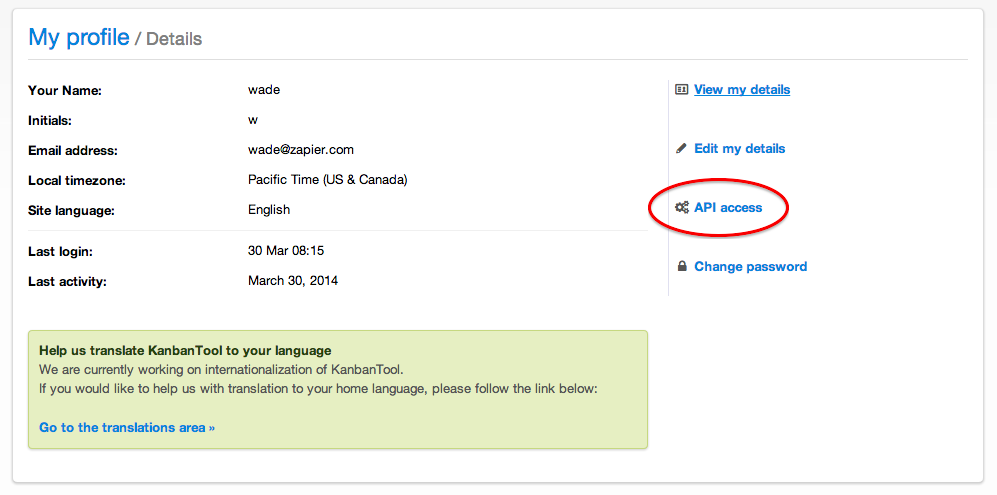This screenshot has height=495, width=997.
Task: Click the pencil icon for Edit my details
Action: (x=682, y=149)
